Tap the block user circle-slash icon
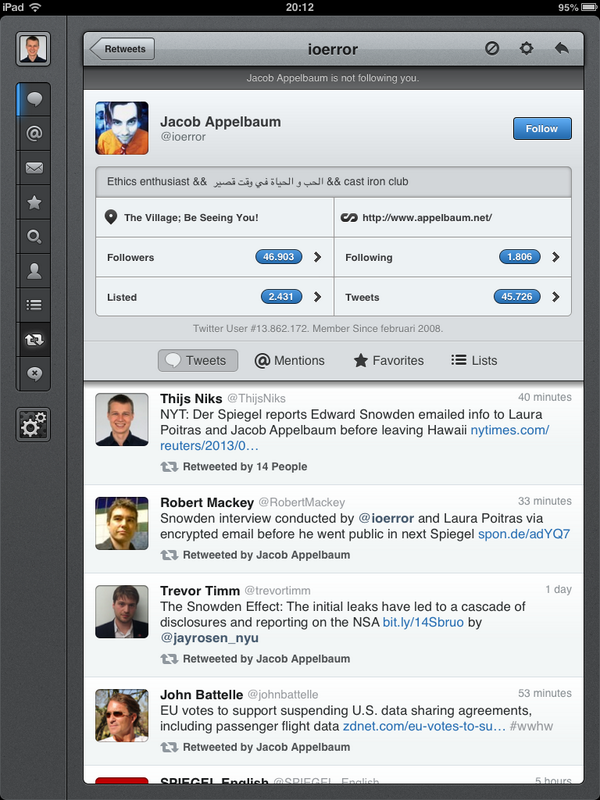Image resolution: width=600 pixels, height=800 pixels. [492, 48]
